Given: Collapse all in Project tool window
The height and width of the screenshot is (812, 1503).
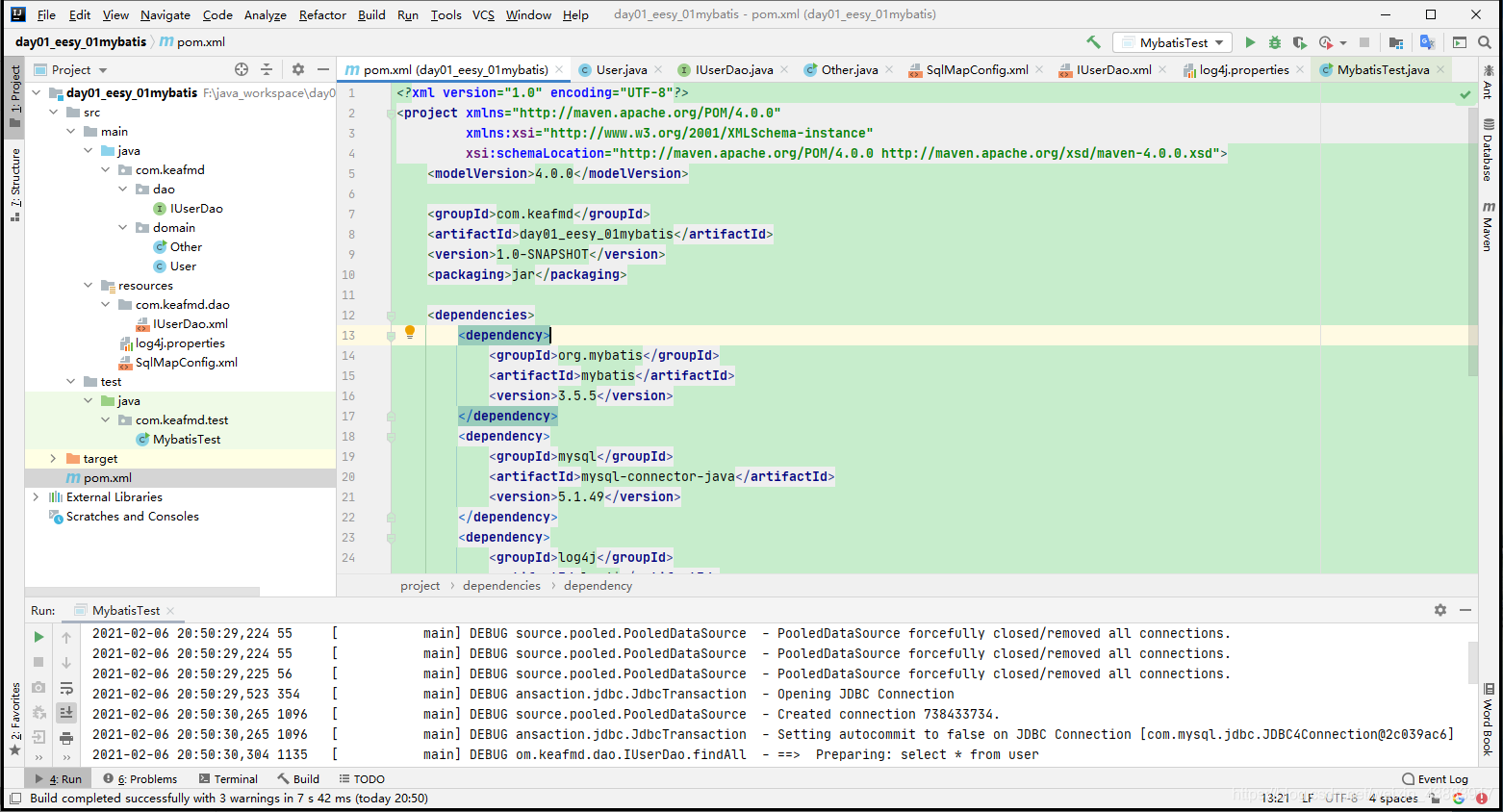Looking at the screenshot, I should pyautogui.click(x=267, y=69).
